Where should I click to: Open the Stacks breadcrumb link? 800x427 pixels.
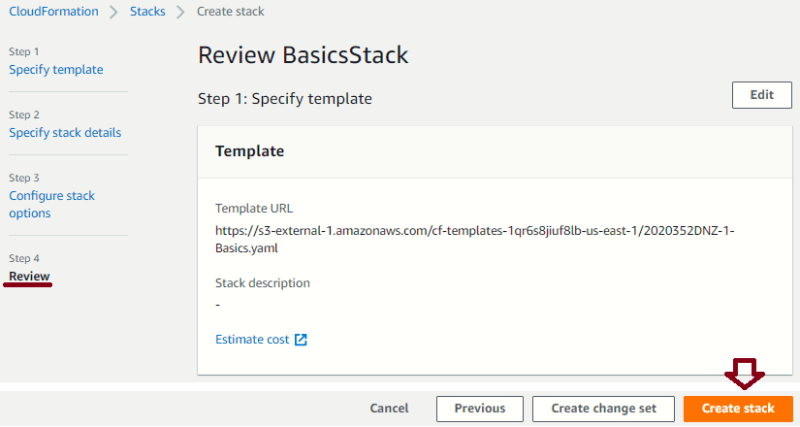coord(147,11)
